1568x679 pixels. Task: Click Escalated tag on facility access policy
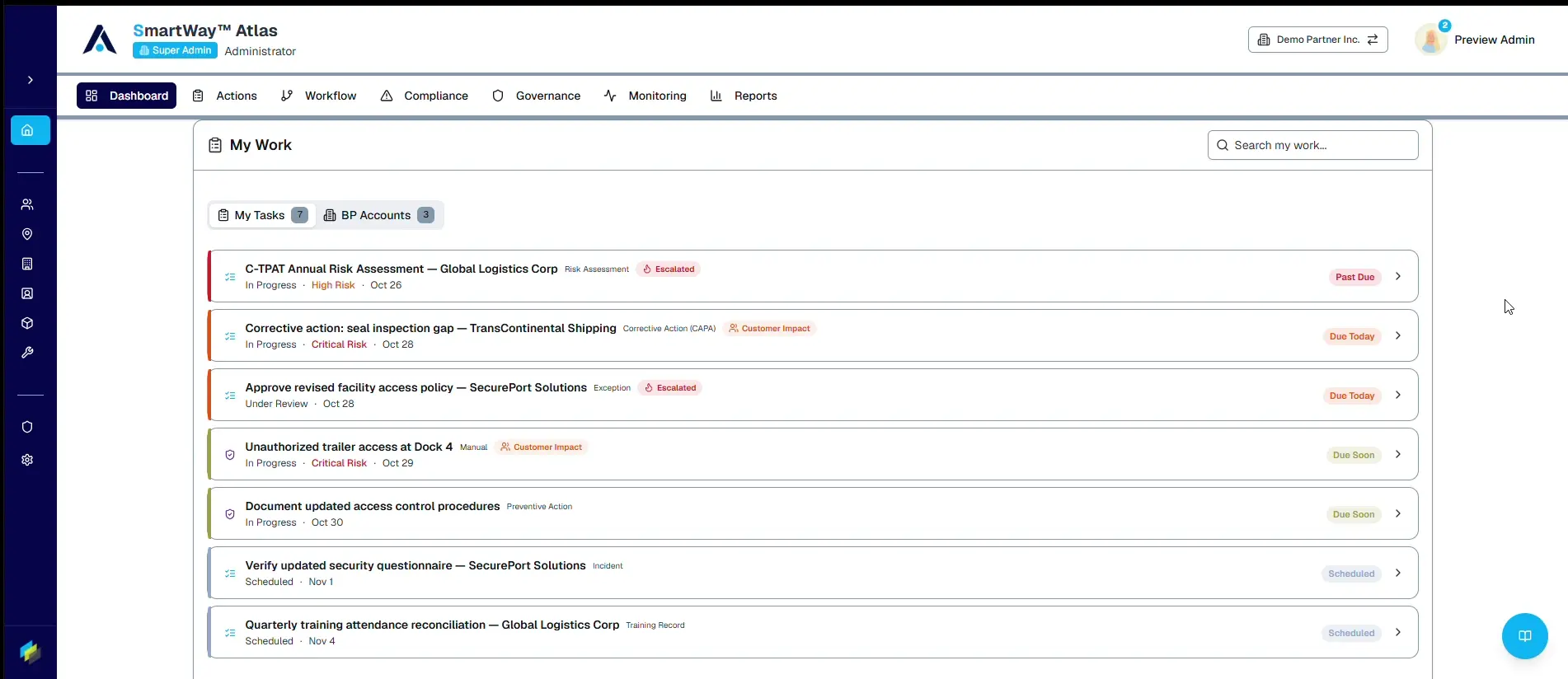click(669, 388)
